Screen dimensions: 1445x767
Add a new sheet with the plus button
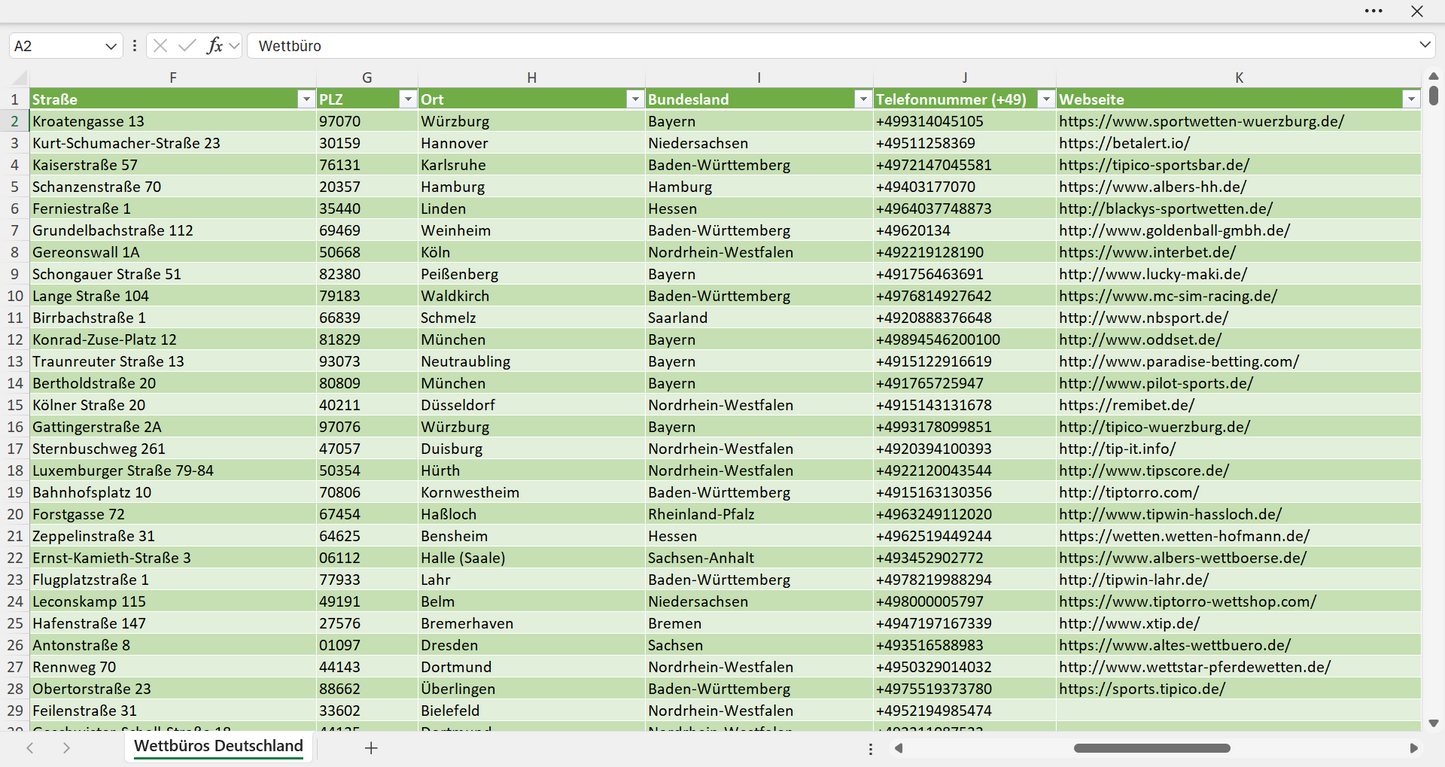371,748
